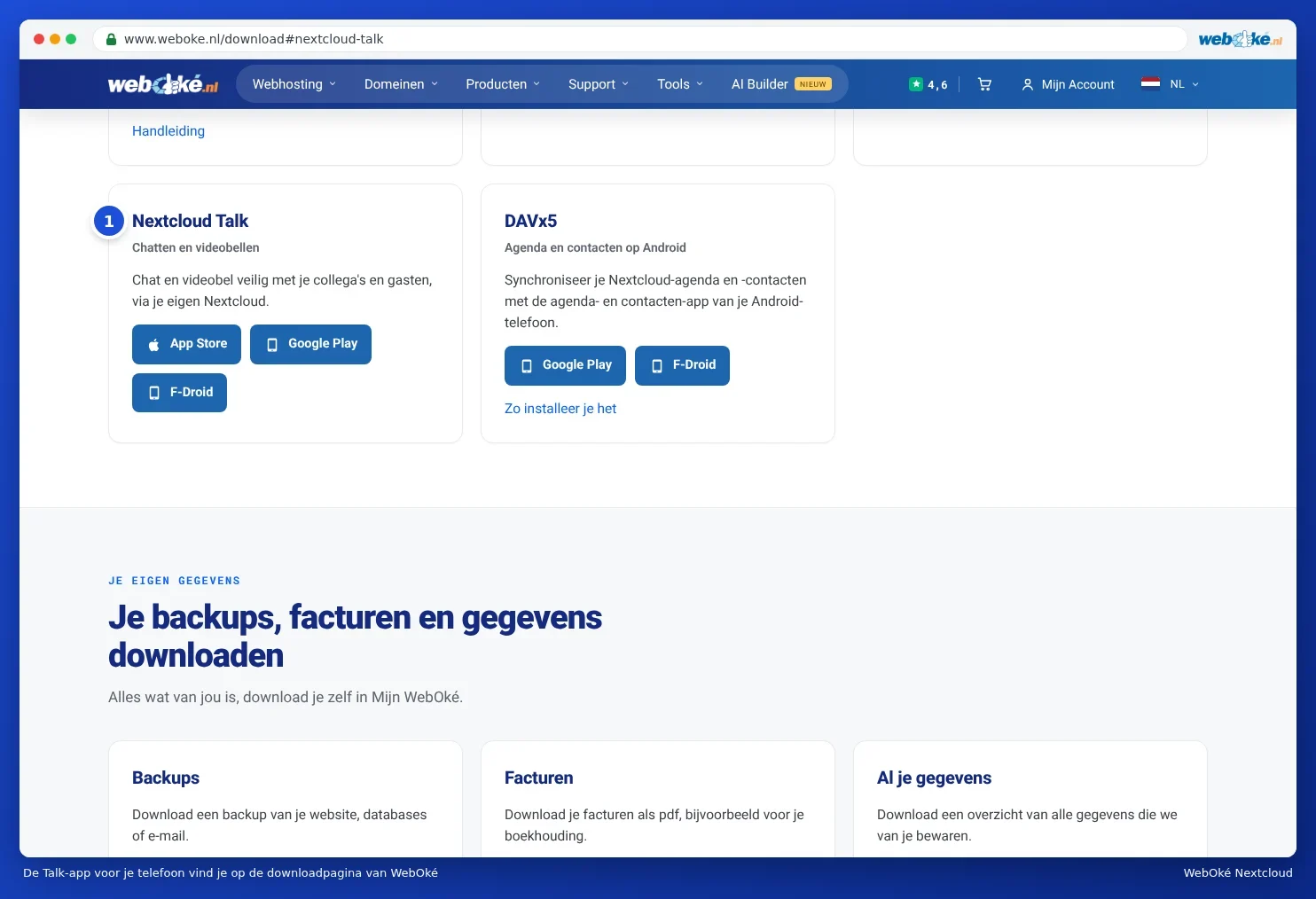This screenshot has height=899, width=1316.
Task: Click the 'Chatten en videobellen' subtitle
Action: pyautogui.click(x=196, y=247)
